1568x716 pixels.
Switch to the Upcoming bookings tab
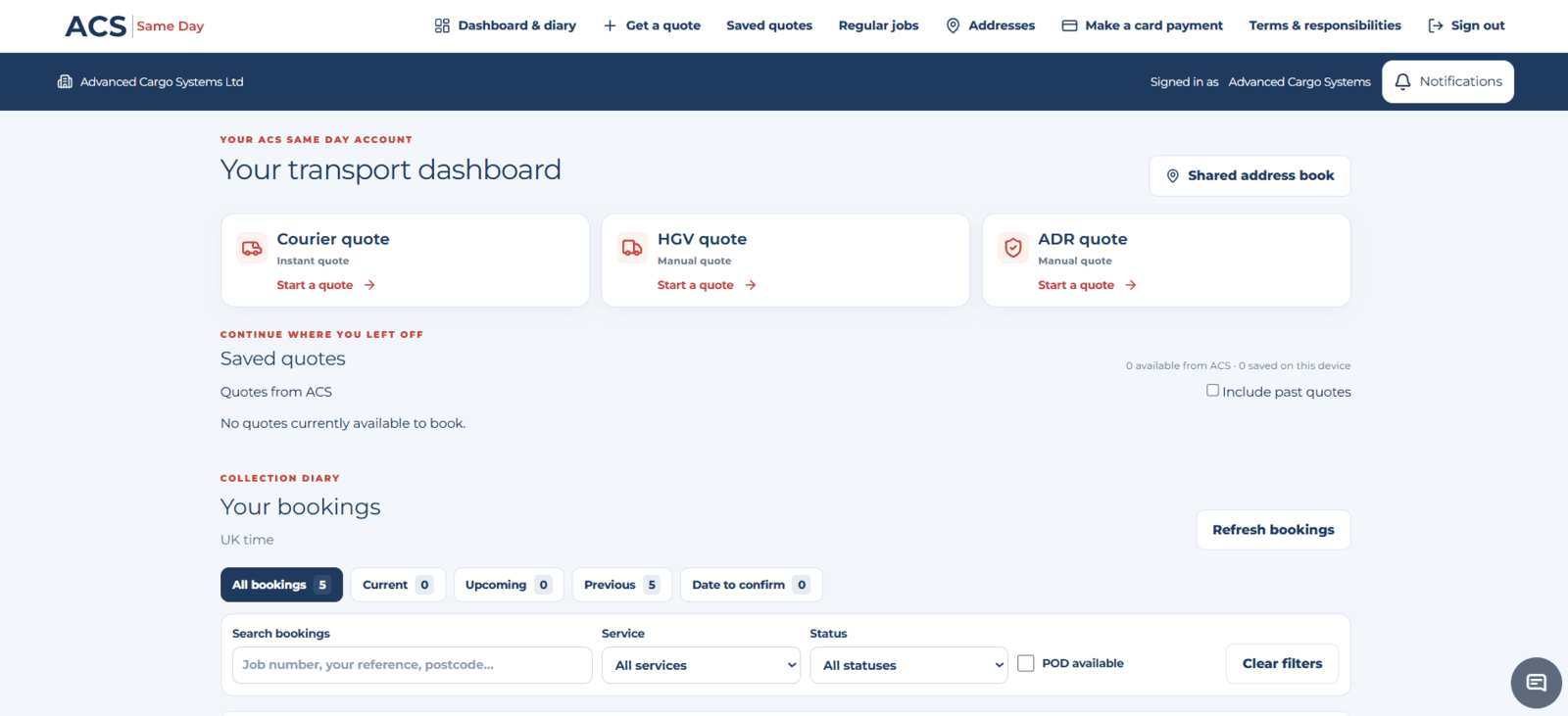tap(509, 585)
